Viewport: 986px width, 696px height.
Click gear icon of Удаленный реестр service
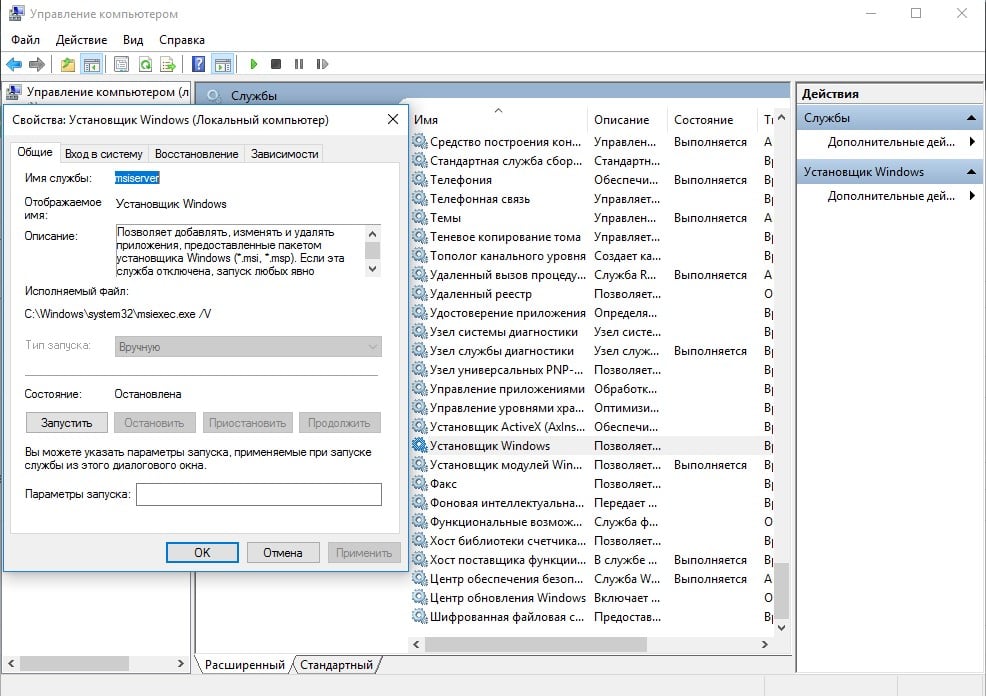(419, 294)
